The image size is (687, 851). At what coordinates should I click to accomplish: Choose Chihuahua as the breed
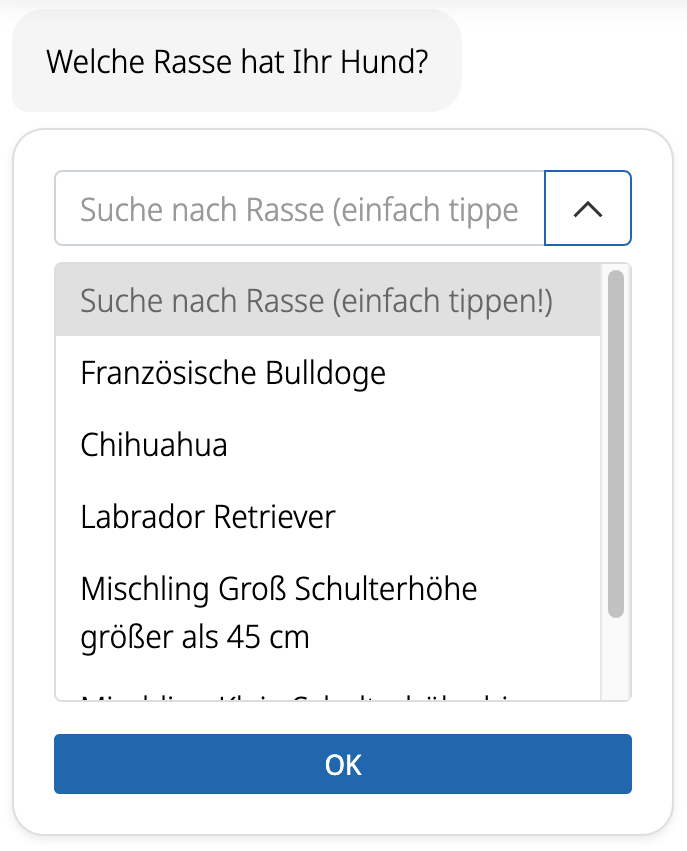click(153, 444)
